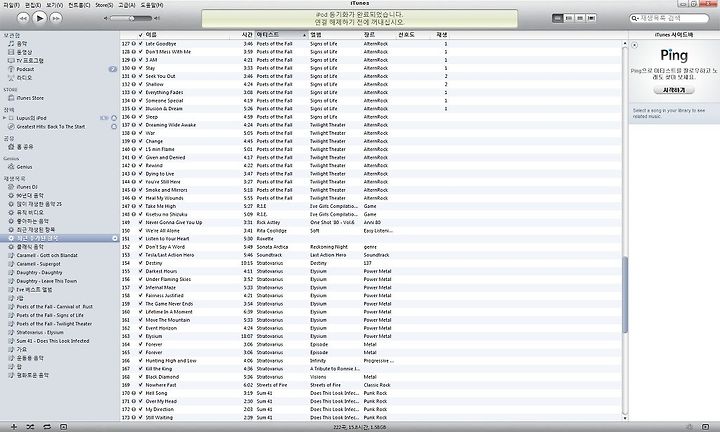Uncheck the Still Waiting track checkbox
The image size is (720, 432).
click(141, 417)
